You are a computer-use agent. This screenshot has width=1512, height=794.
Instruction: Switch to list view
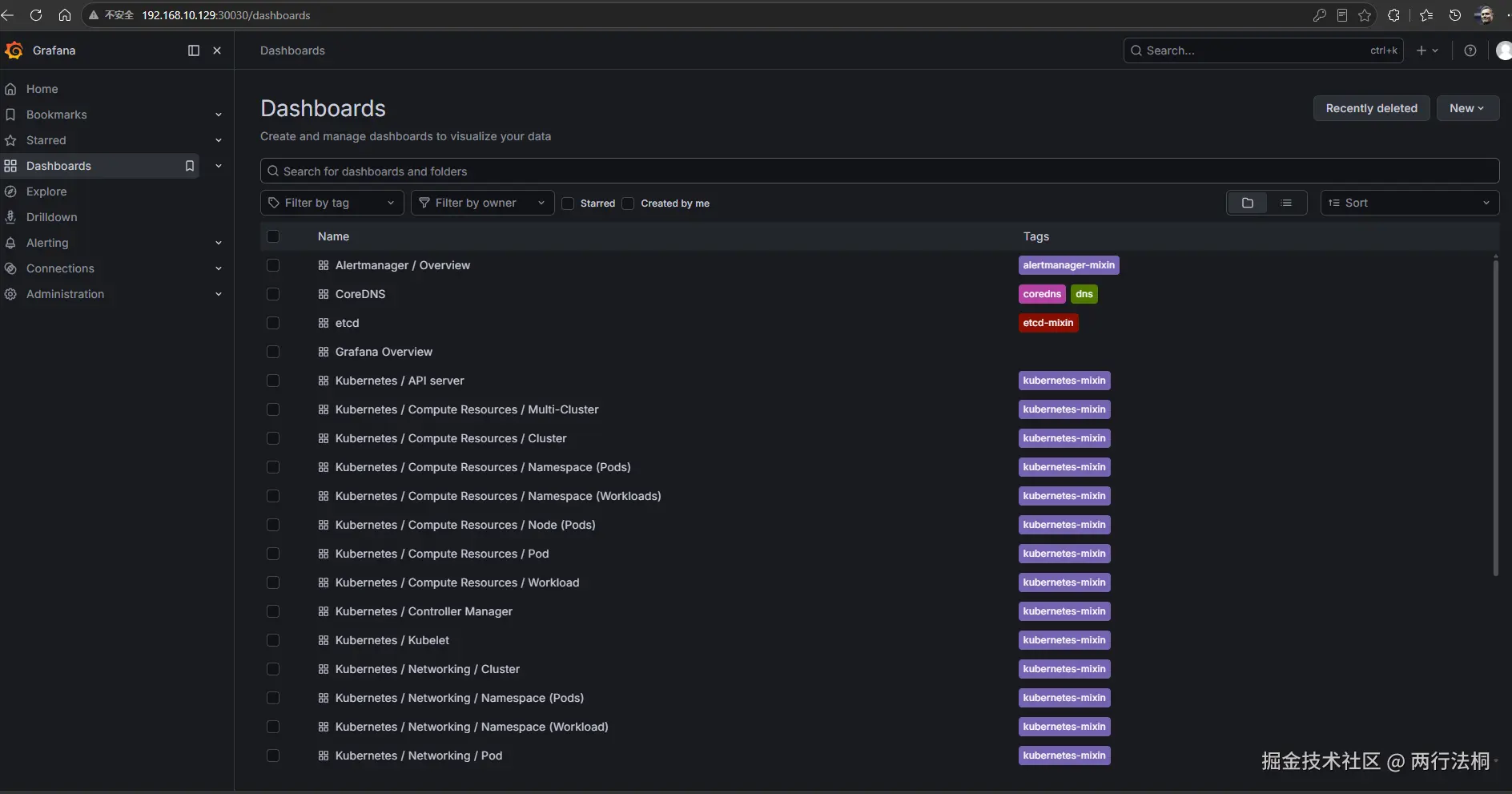tap(1286, 203)
